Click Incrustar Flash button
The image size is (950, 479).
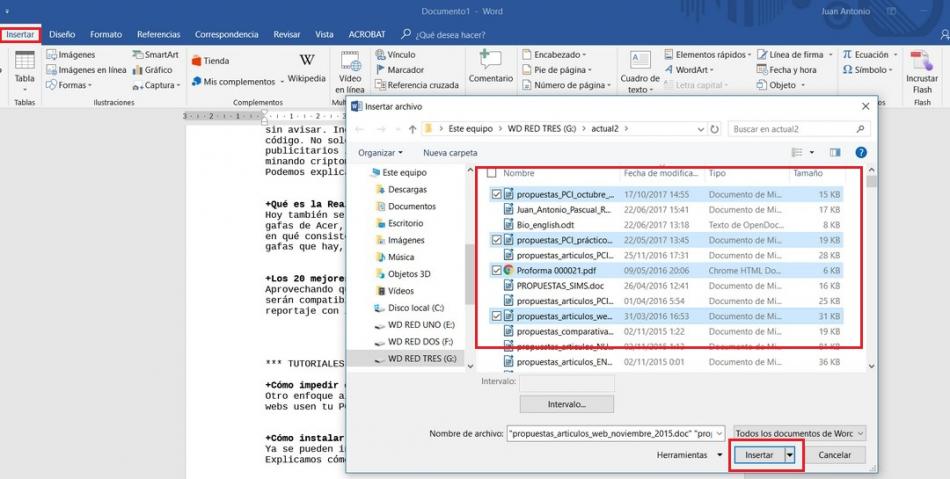(922, 73)
